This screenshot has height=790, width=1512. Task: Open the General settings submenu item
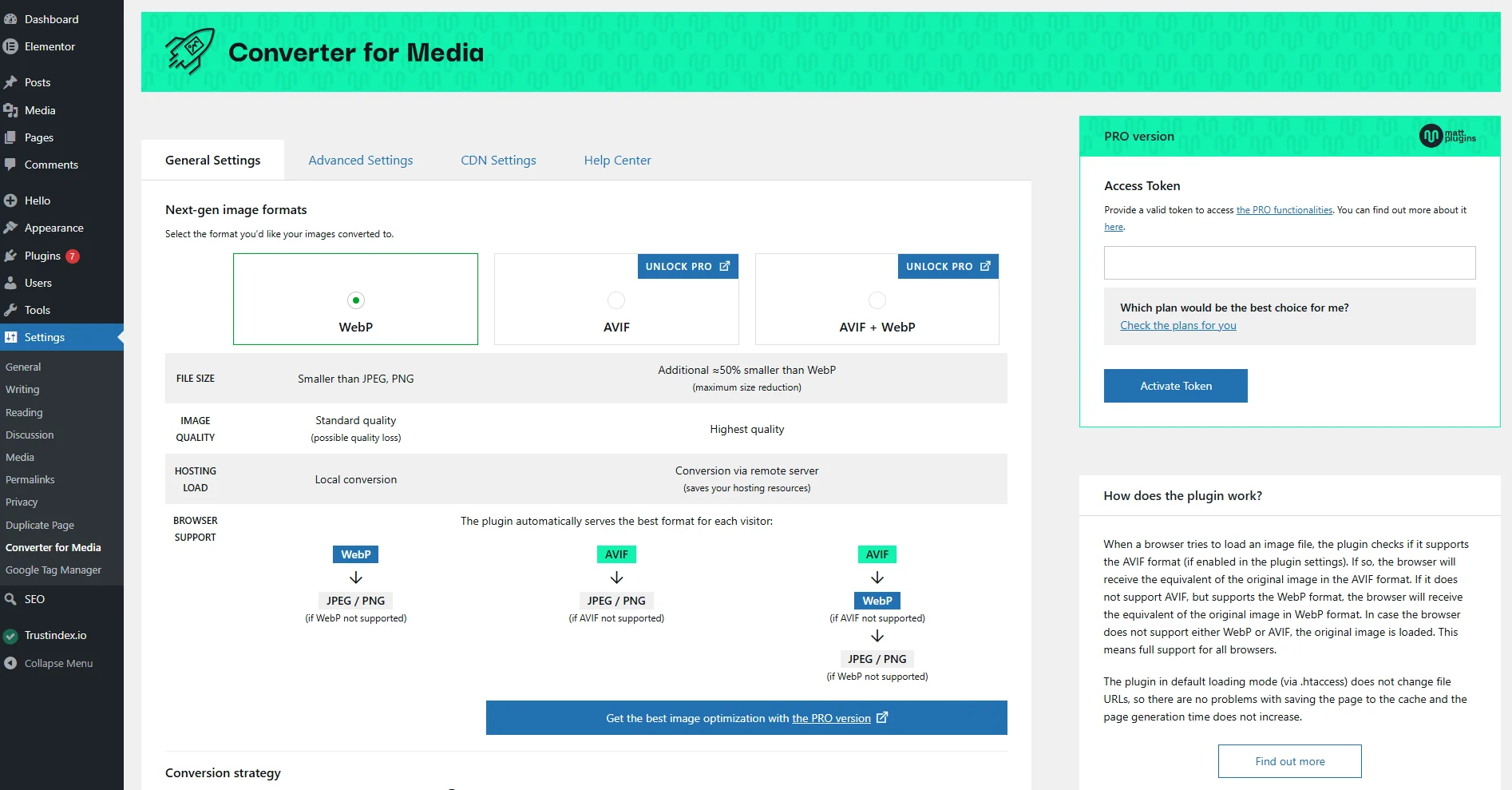[23, 367]
